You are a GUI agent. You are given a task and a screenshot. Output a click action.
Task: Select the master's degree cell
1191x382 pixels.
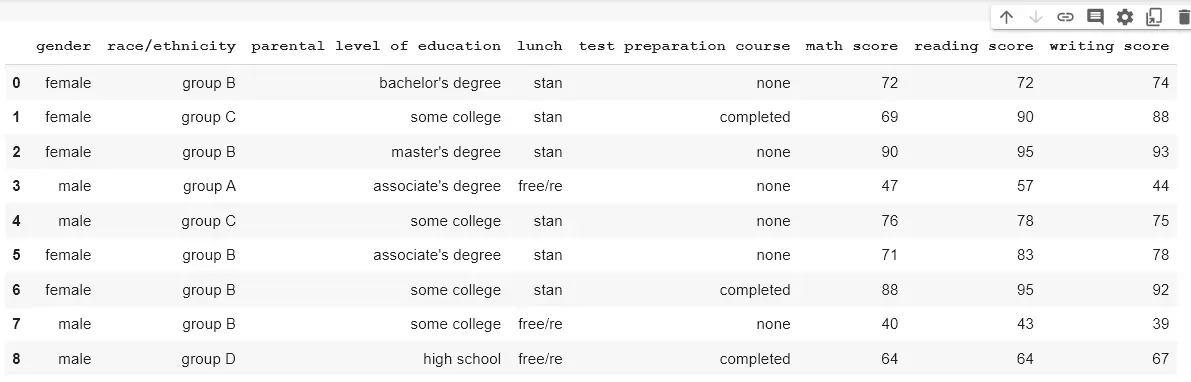pyautogui.click(x=447, y=152)
